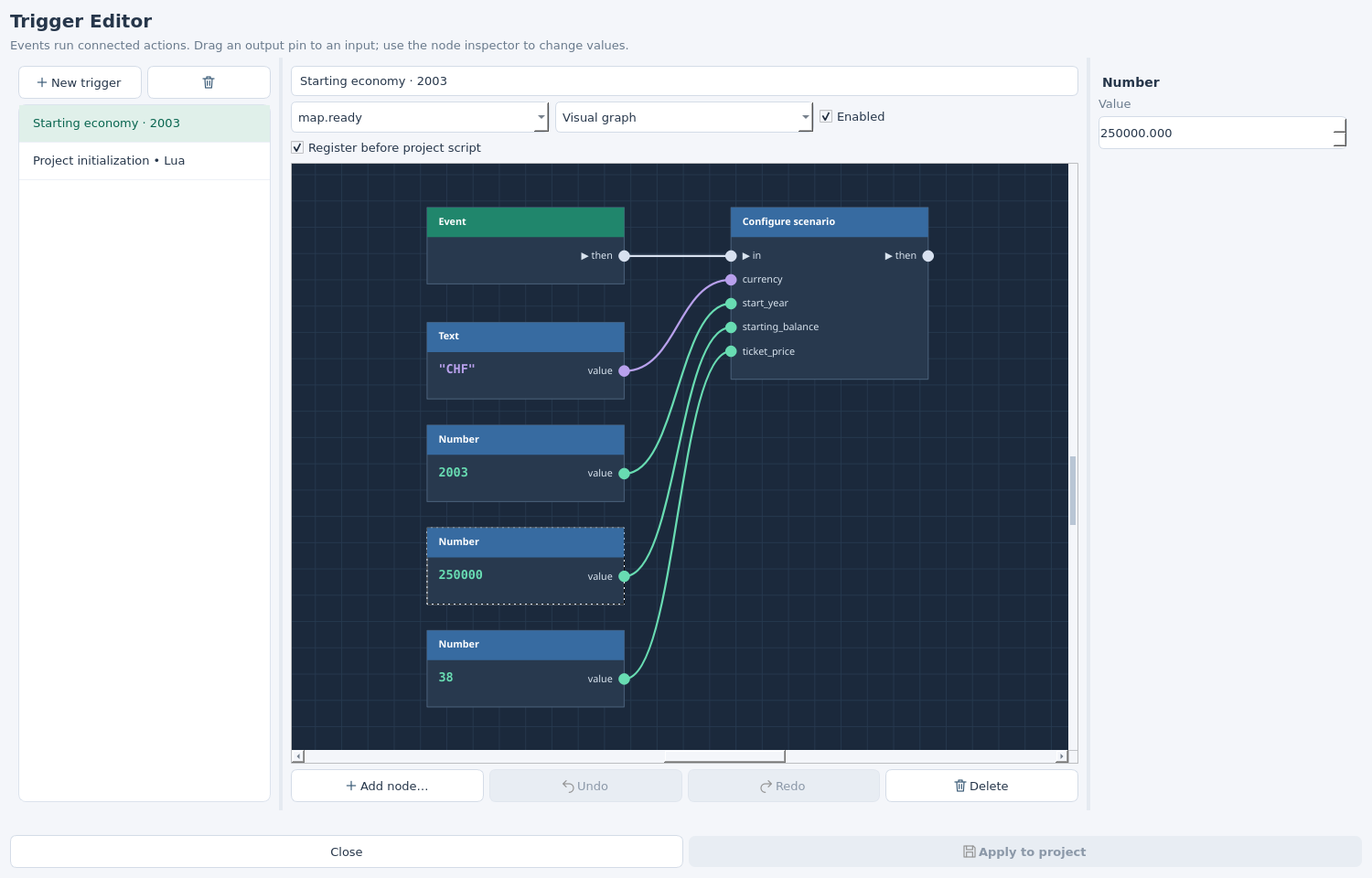Click the "CHF" value text
The image size is (1372, 878).
pos(456,369)
